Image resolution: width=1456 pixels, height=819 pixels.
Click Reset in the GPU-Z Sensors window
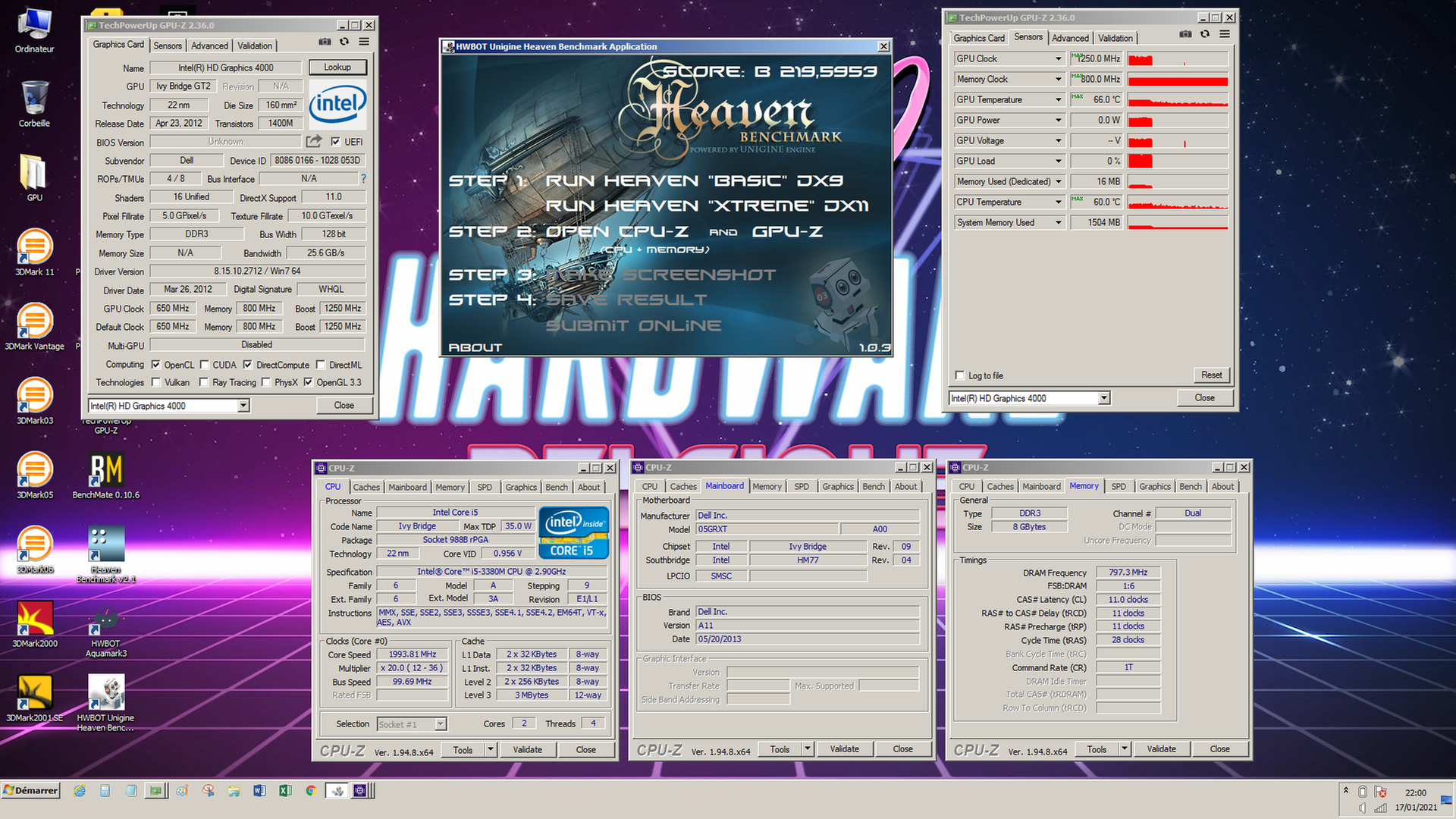[x=1211, y=375]
